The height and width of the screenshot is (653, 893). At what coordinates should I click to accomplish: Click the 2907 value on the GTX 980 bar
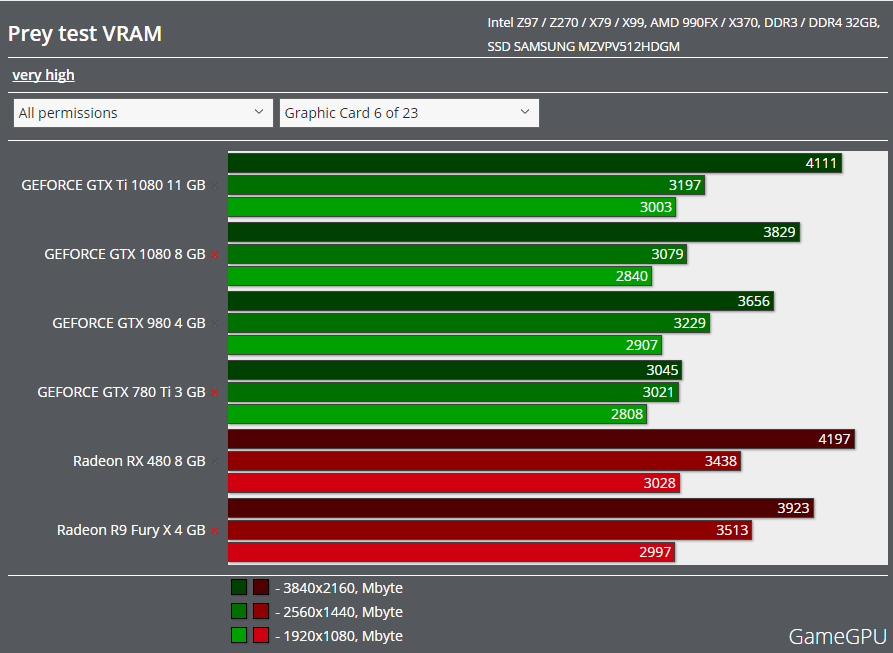[x=642, y=345]
